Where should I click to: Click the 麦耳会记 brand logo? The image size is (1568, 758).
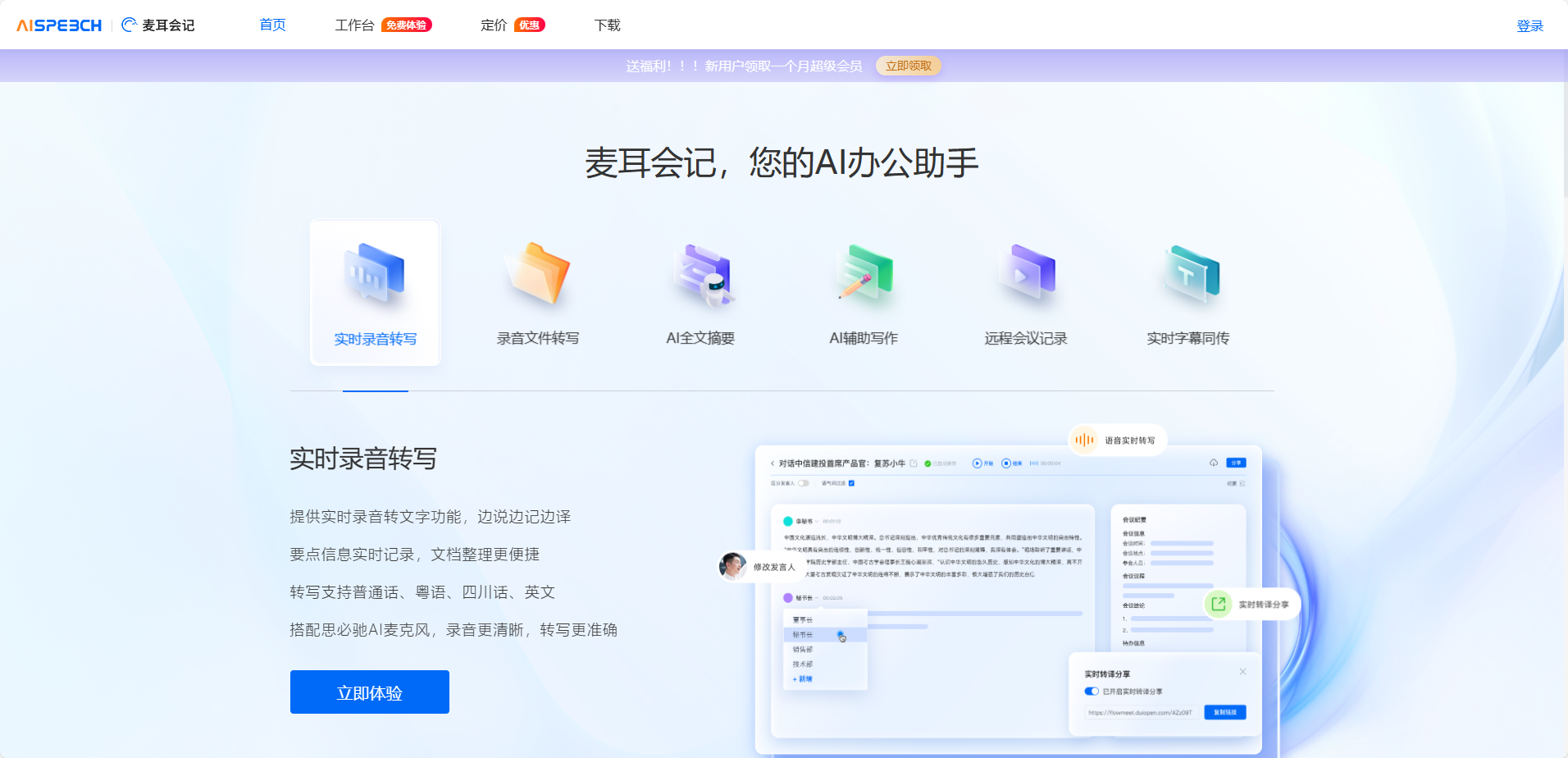pyautogui.click(x=158, y=25)
